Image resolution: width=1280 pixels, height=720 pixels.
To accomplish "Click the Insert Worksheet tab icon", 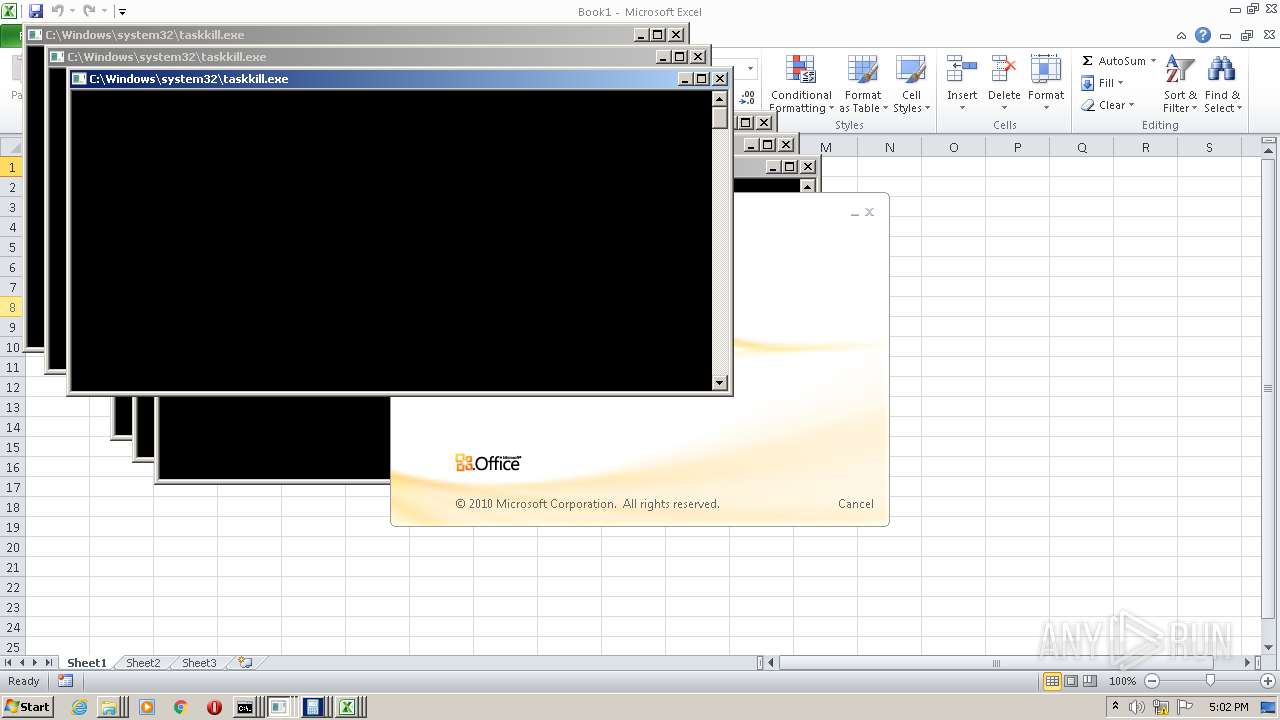I will point(245,662).
